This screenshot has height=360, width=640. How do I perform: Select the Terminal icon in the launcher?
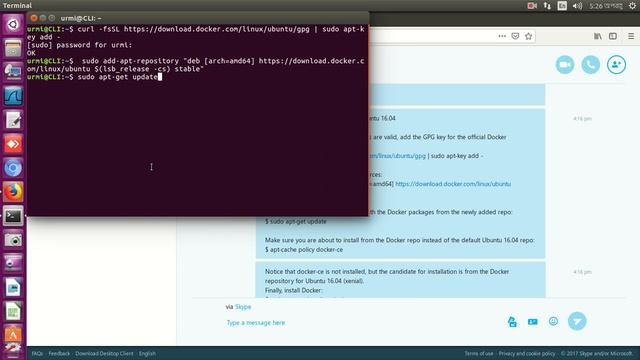[13, 216]
